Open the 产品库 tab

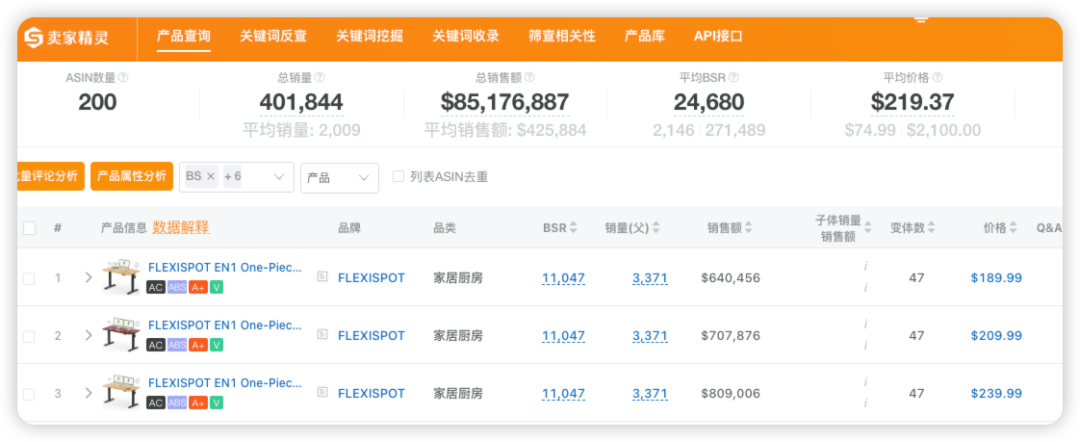[645, 36]
